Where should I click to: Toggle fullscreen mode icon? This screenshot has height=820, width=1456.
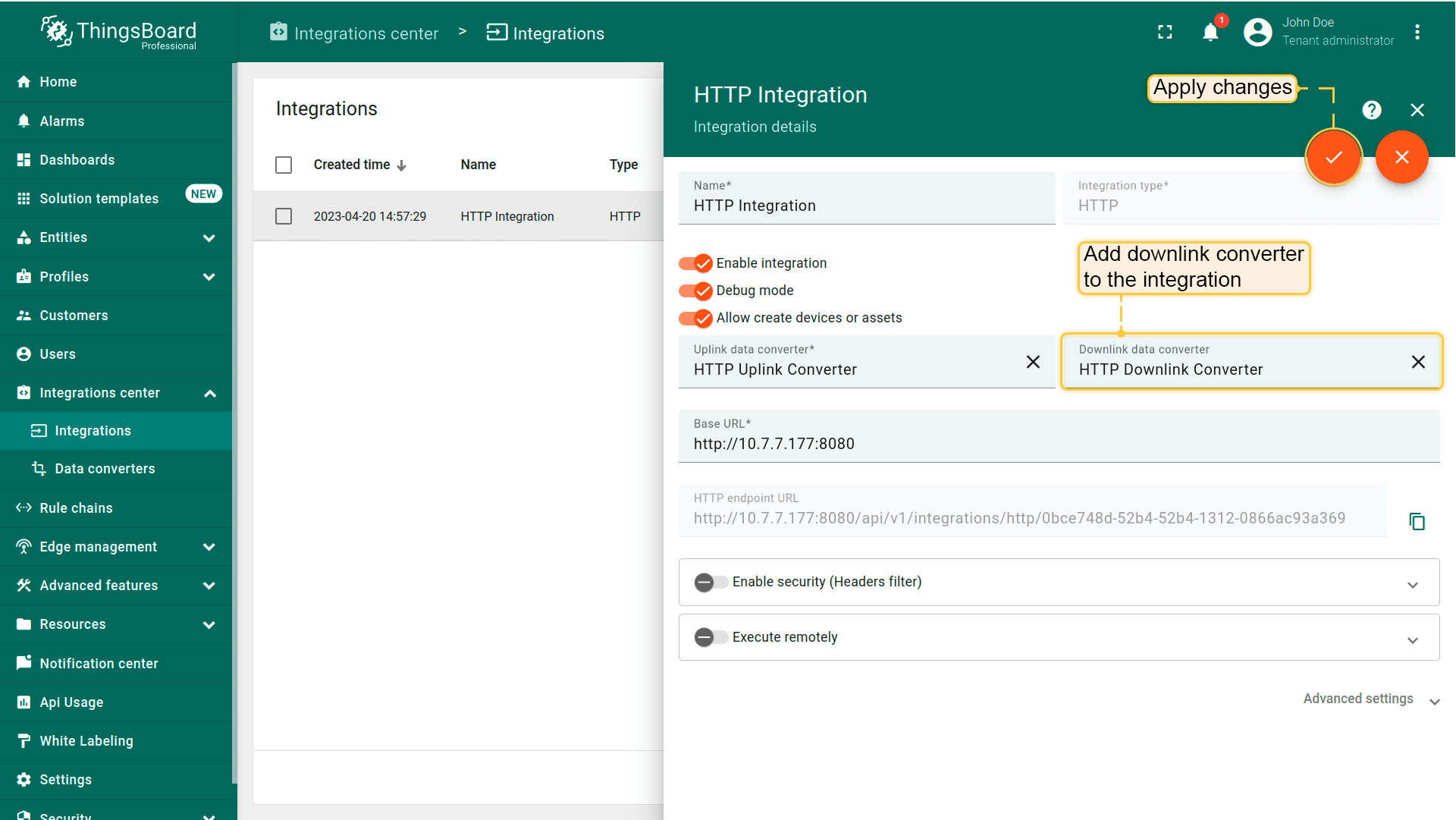tap(1165, 33)
